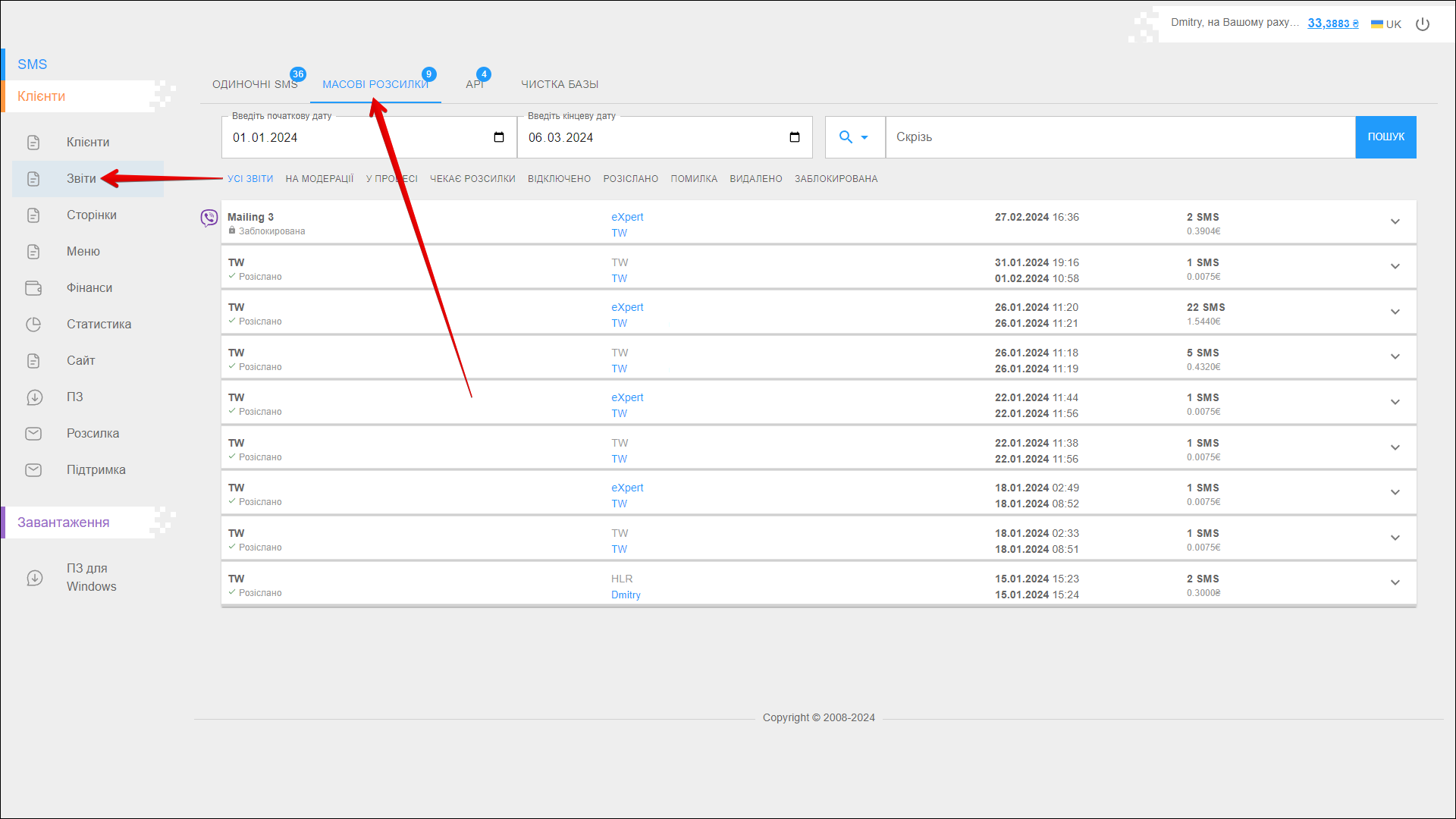Click the logout power icon

(1423, 24)
